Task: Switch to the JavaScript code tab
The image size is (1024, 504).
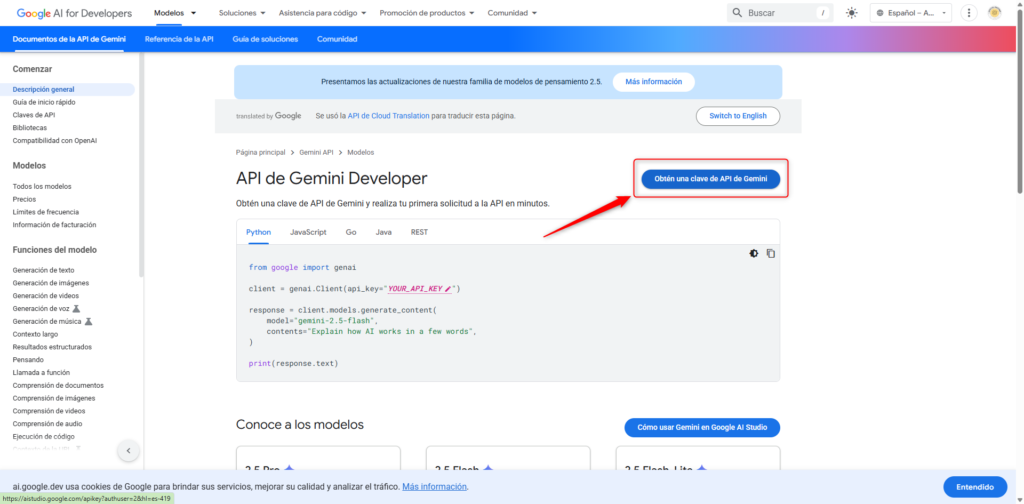Action: click(x=308, y=232)
